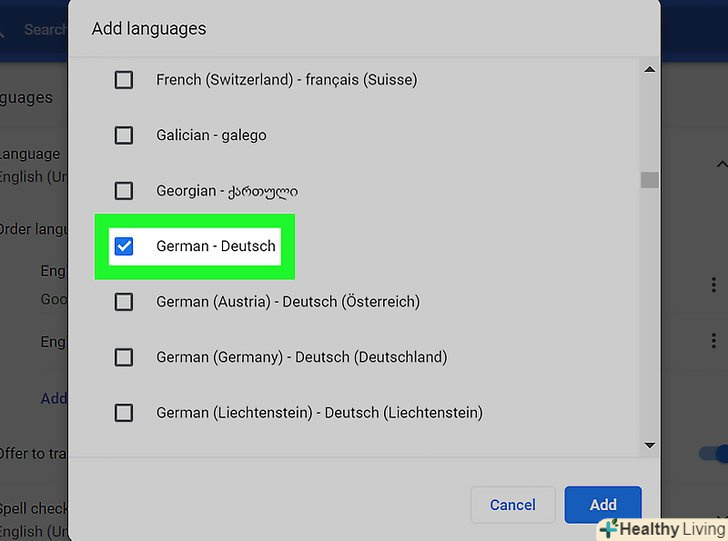728x541 pixels.
Task: Toggle the Offer to translate switch
Action: click(x=714, y=454)
